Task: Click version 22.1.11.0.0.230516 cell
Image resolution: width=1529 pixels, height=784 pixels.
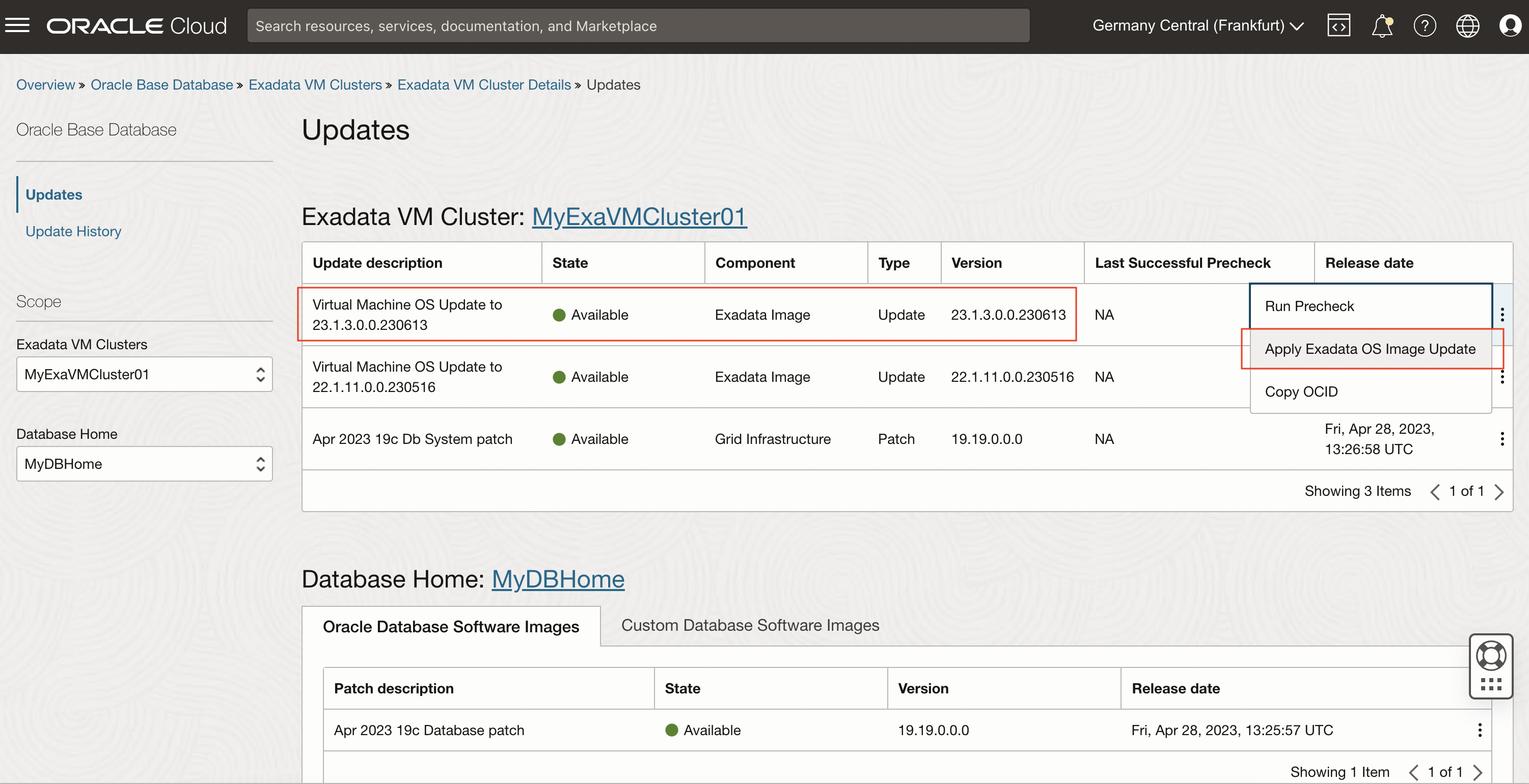Action: [x=1012, y=377]
